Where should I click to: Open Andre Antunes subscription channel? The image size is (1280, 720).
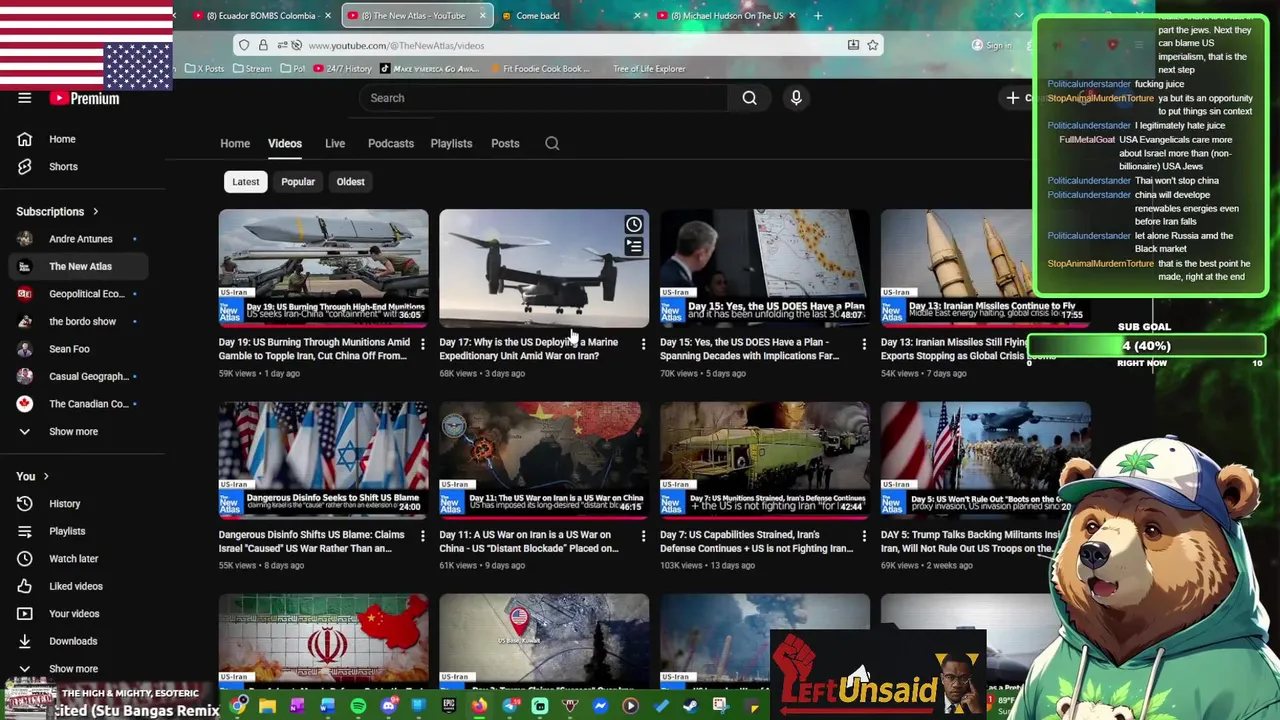pos(82,239)
